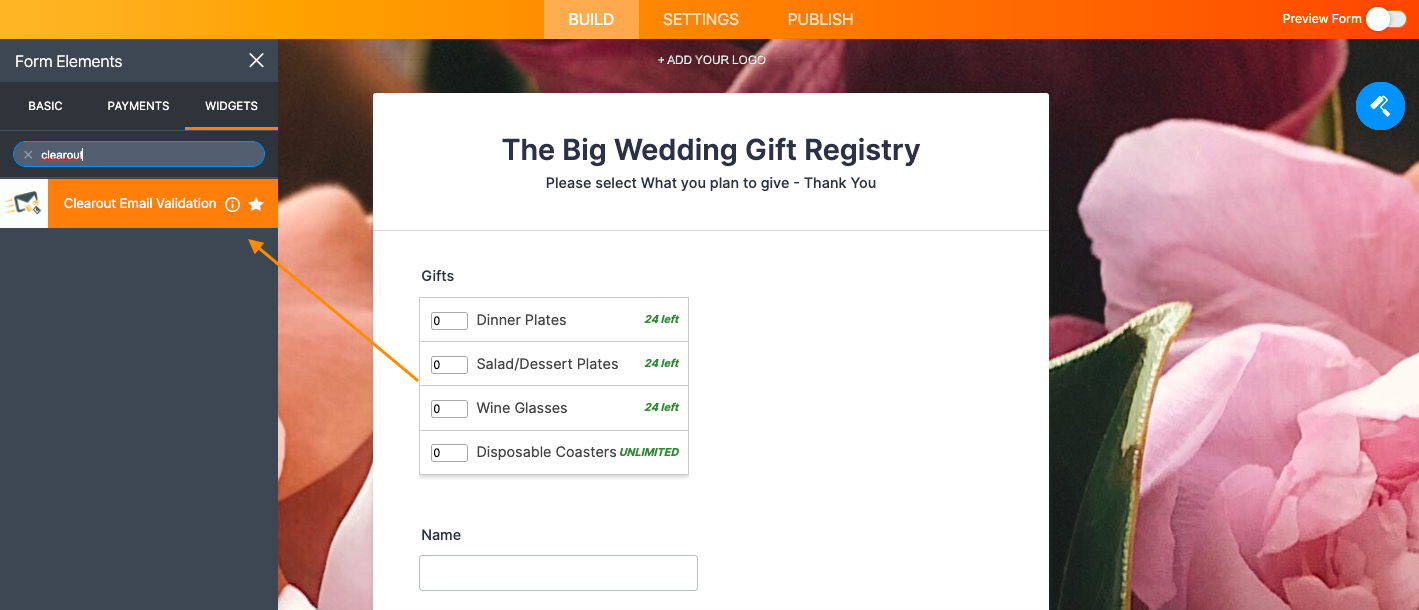Favorite the Clearout Email Validation widget
This screenshot has width=1419, height=610.
click(256, 204)
